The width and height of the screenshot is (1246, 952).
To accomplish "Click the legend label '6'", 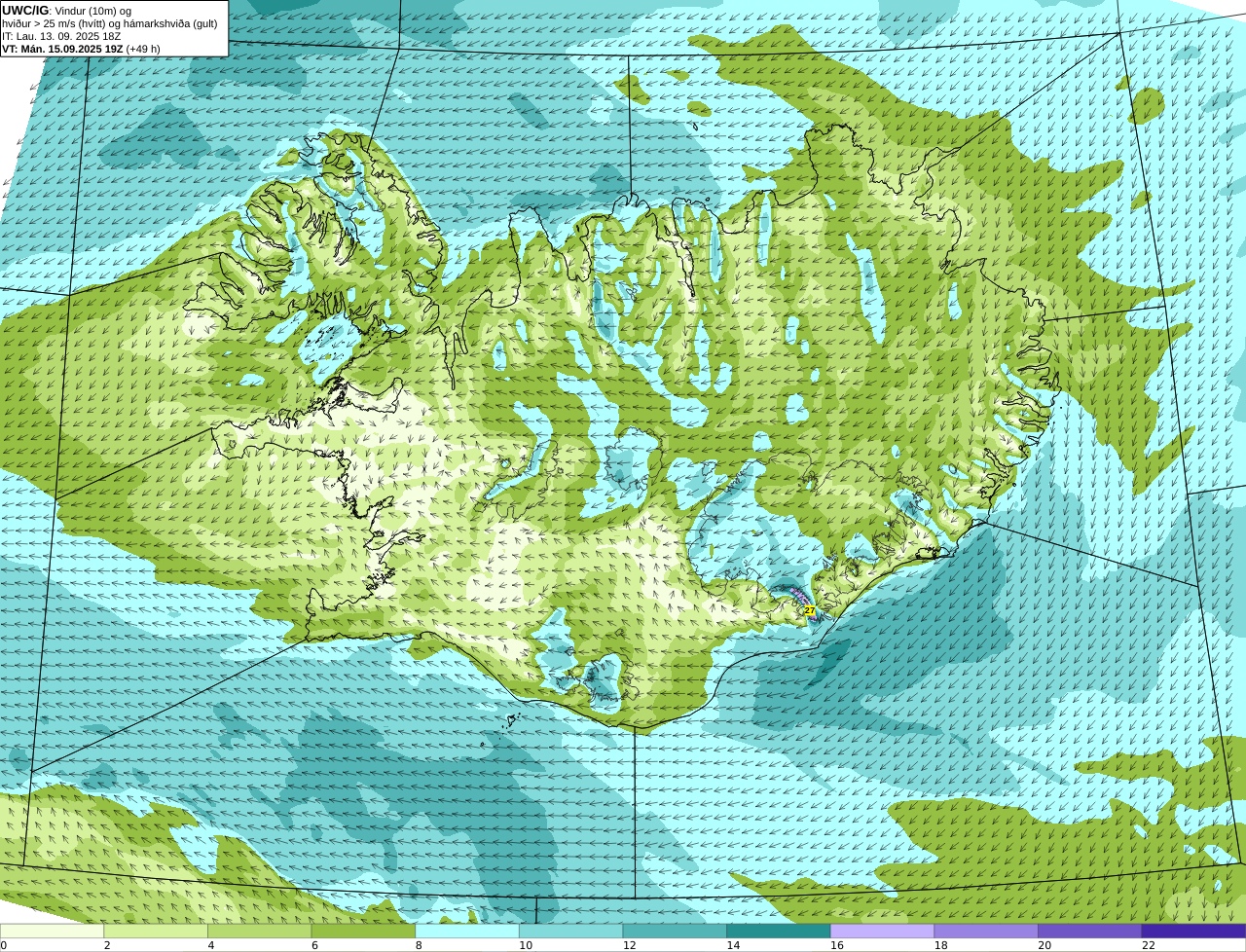I will 315,945.
